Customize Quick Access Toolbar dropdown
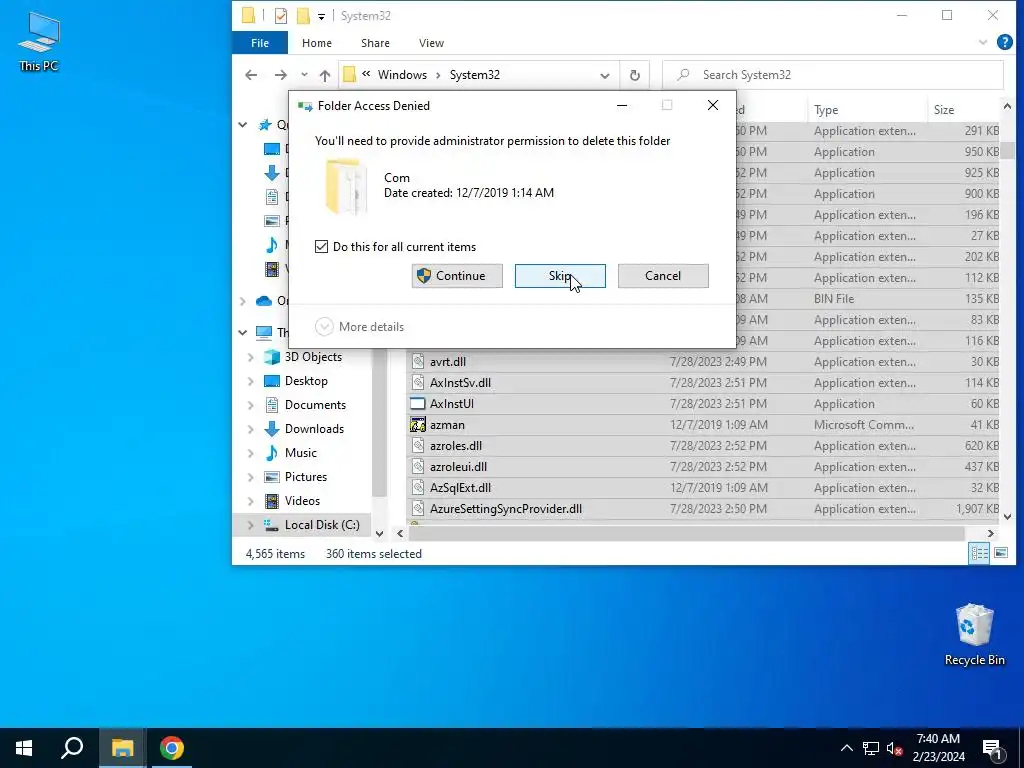1024x768 pixels. pyautogui.click(x=321, y=16)
